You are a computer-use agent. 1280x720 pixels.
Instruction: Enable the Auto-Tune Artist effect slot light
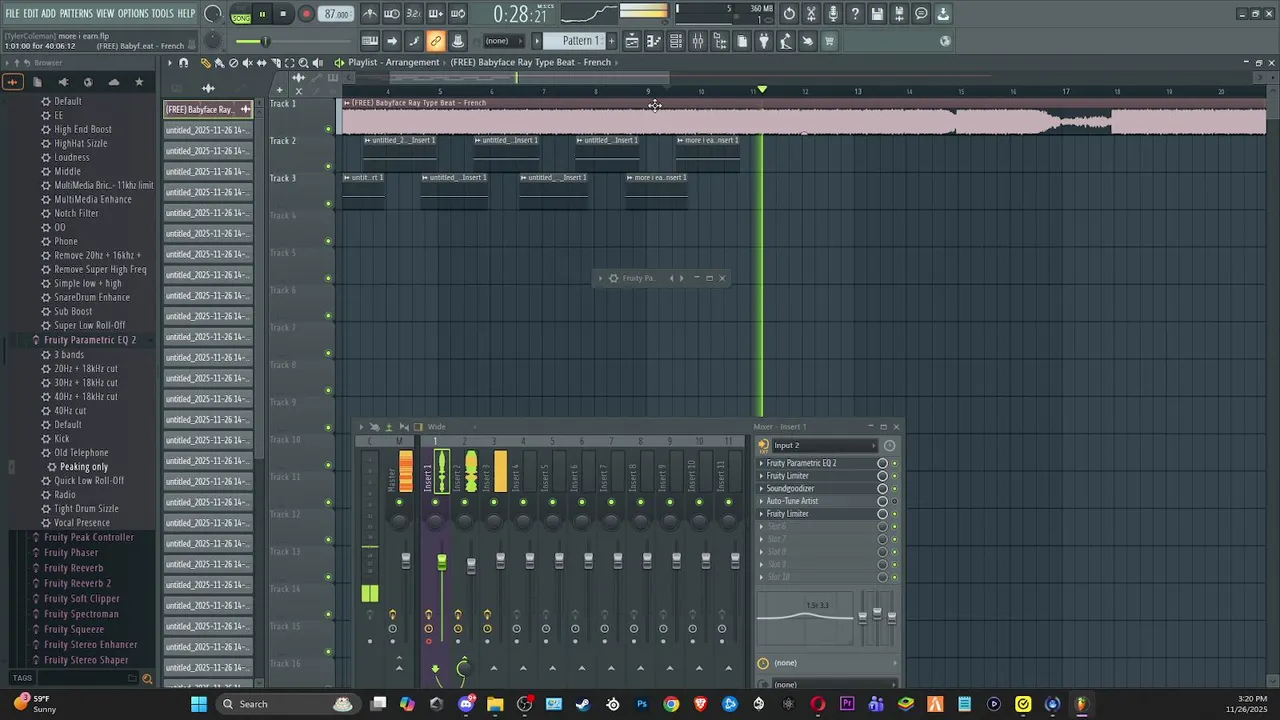(894, 501)
